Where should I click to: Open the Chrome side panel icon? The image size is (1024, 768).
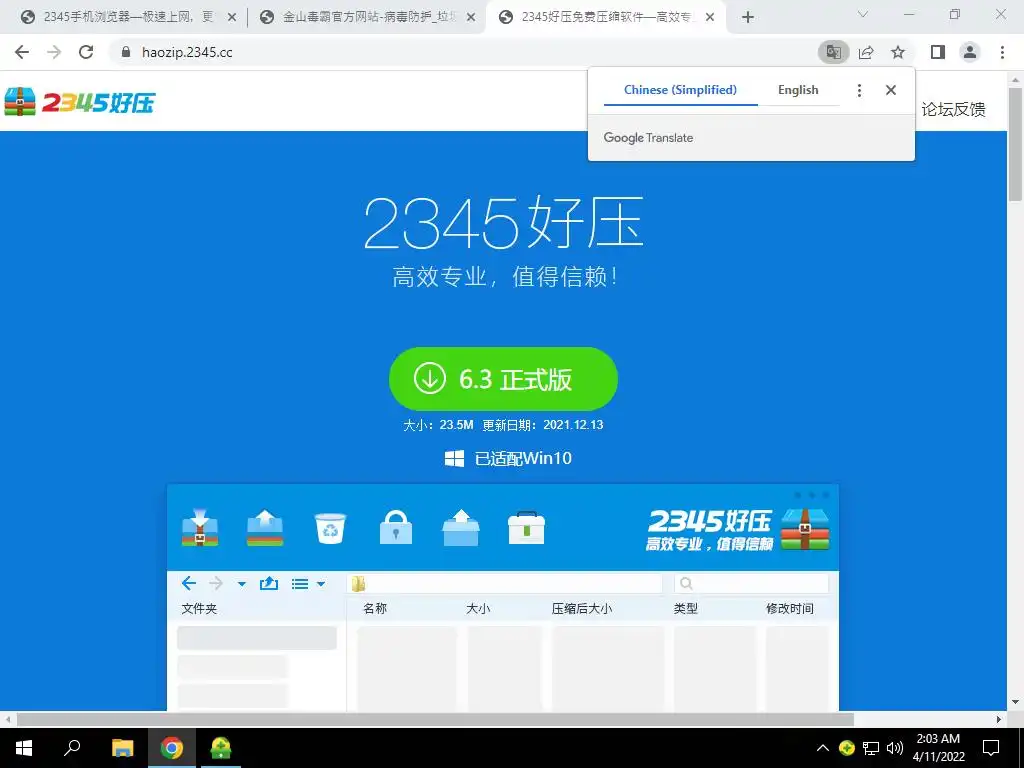[938, 52]
